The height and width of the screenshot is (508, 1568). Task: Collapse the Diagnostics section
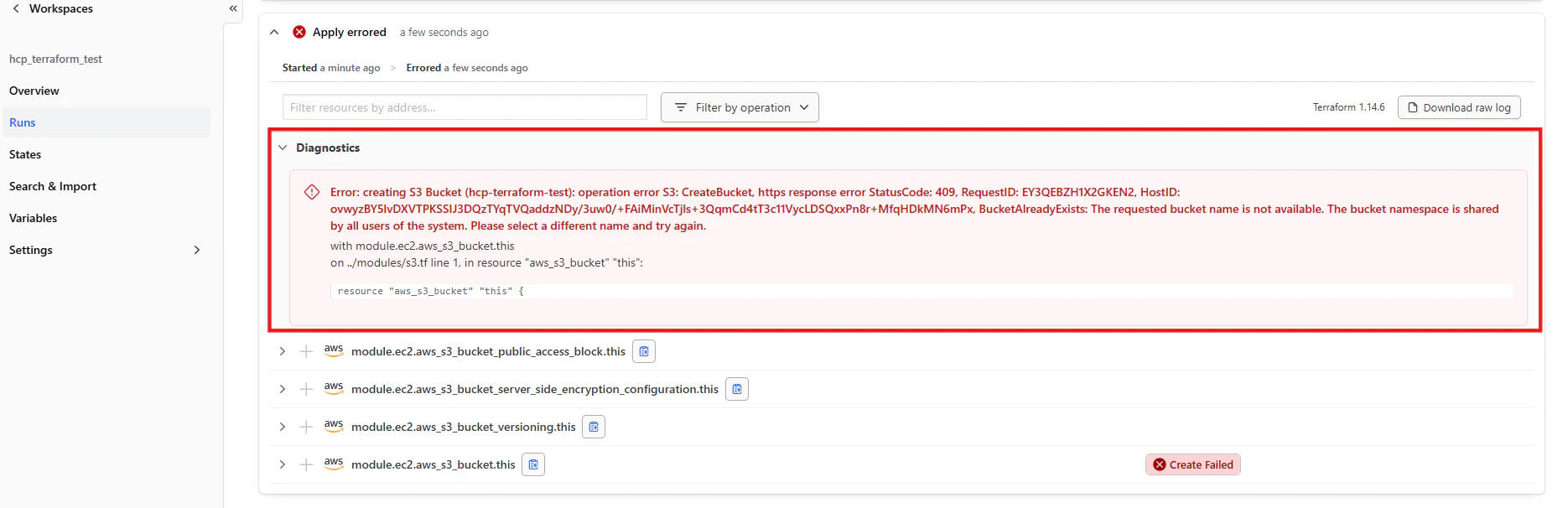point(283,148)
